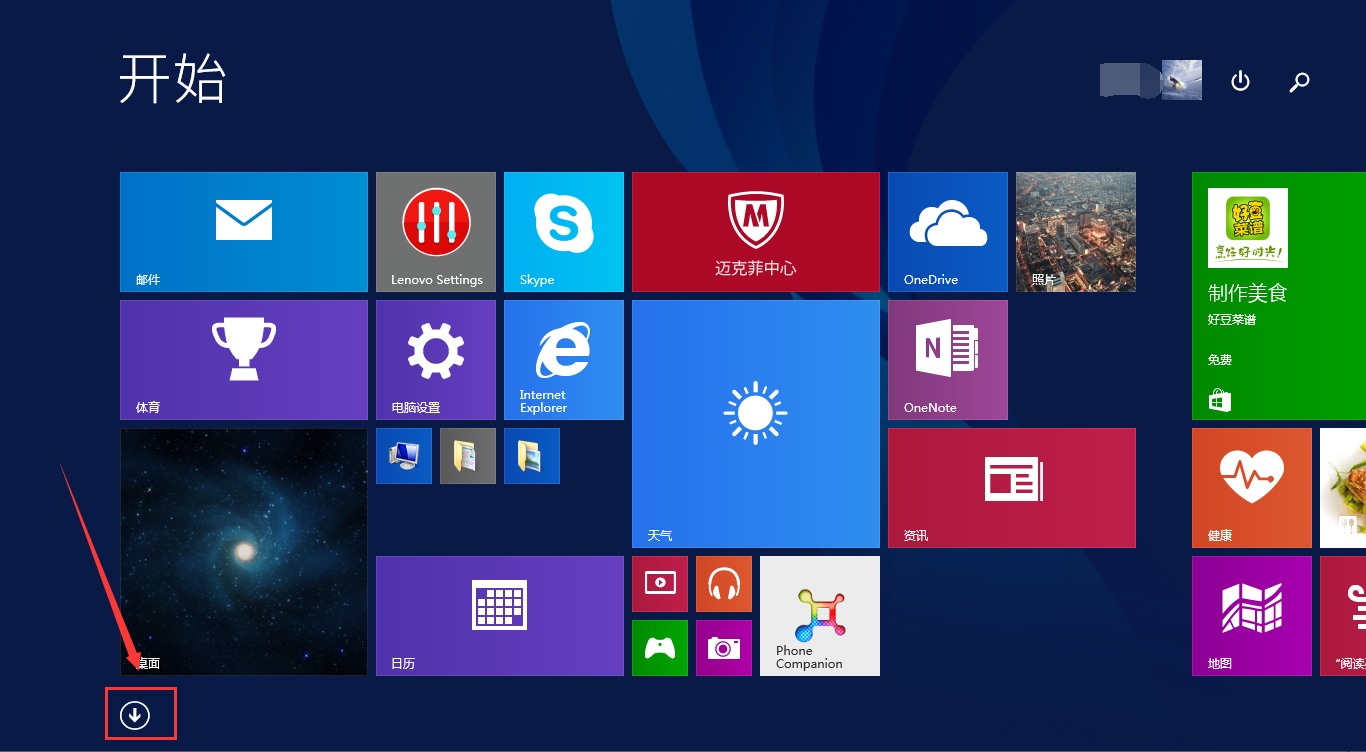Screen dimensions: 1366x752
Task: Open the 电脑设置 PC settings tile
Action: [x=436, y=360]
